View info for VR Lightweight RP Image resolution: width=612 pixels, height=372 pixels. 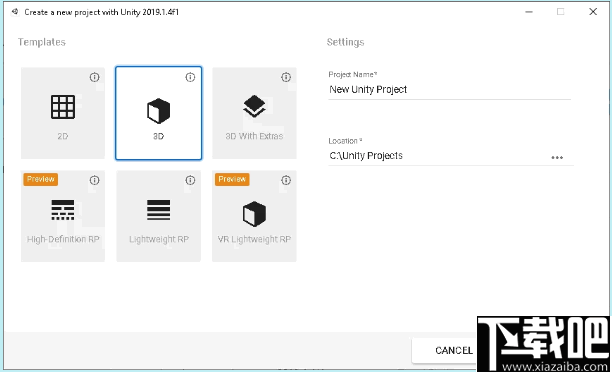286,180
